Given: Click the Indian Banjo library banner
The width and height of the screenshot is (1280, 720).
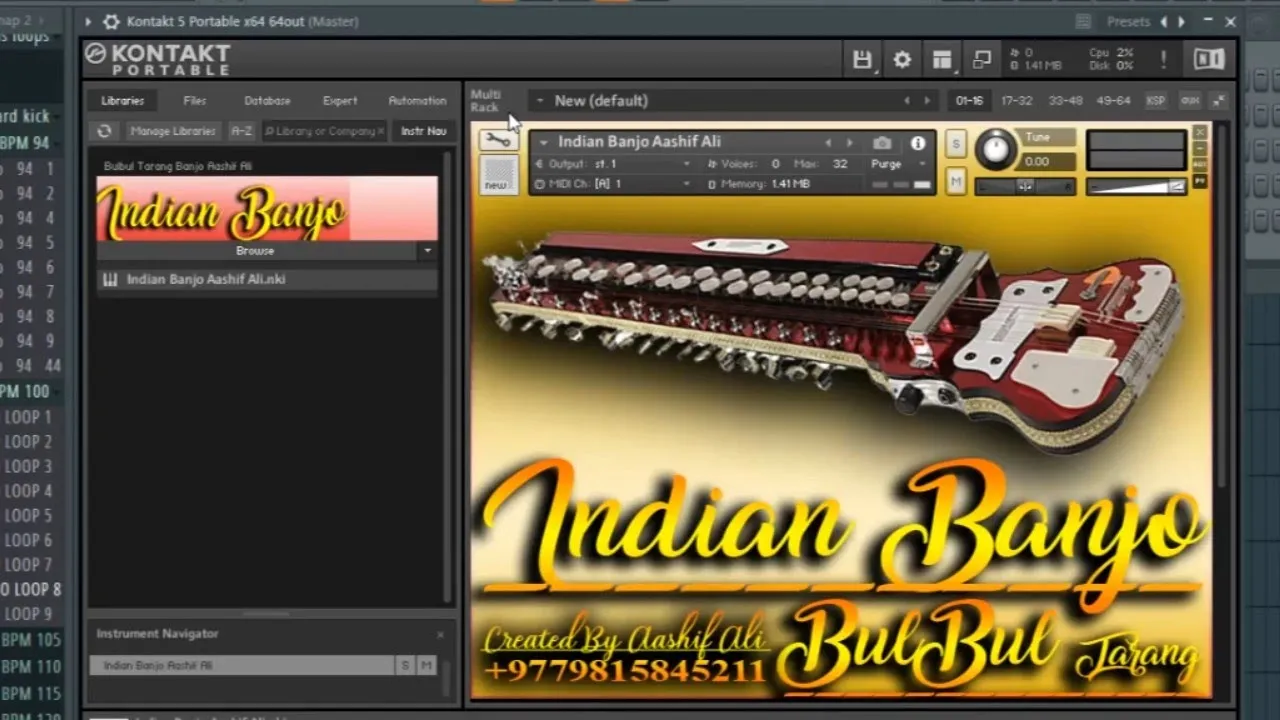Looking at the screenshot, I should pos(267,209).
